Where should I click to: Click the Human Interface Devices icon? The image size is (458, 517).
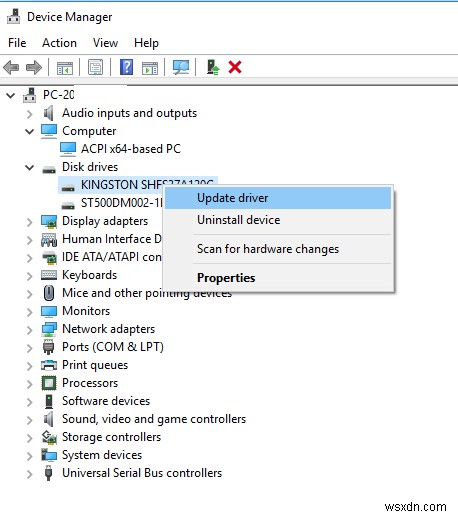(x=49, y=240)
